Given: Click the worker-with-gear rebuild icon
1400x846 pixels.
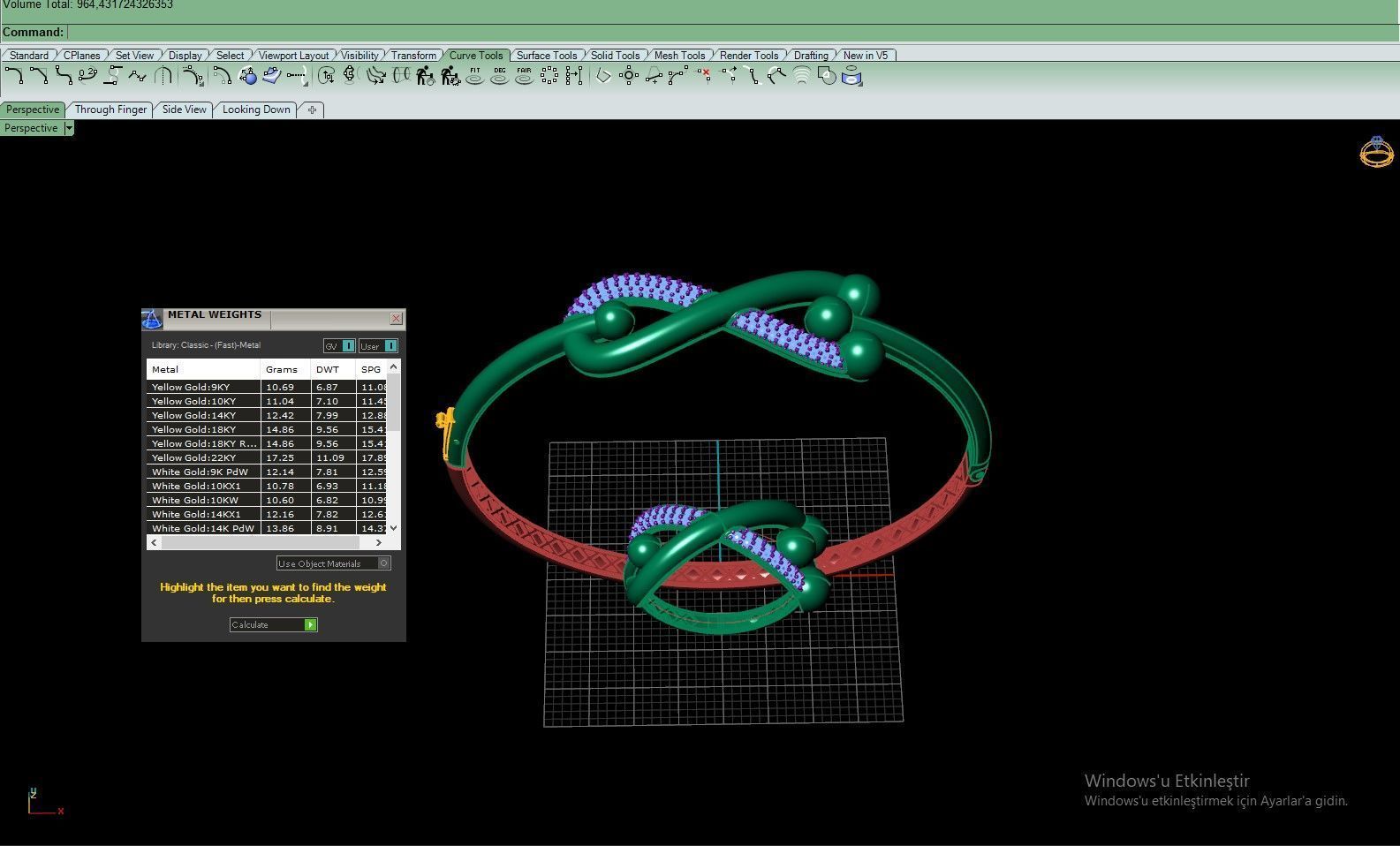Looking at the screenshot, I should coord(450,76).
